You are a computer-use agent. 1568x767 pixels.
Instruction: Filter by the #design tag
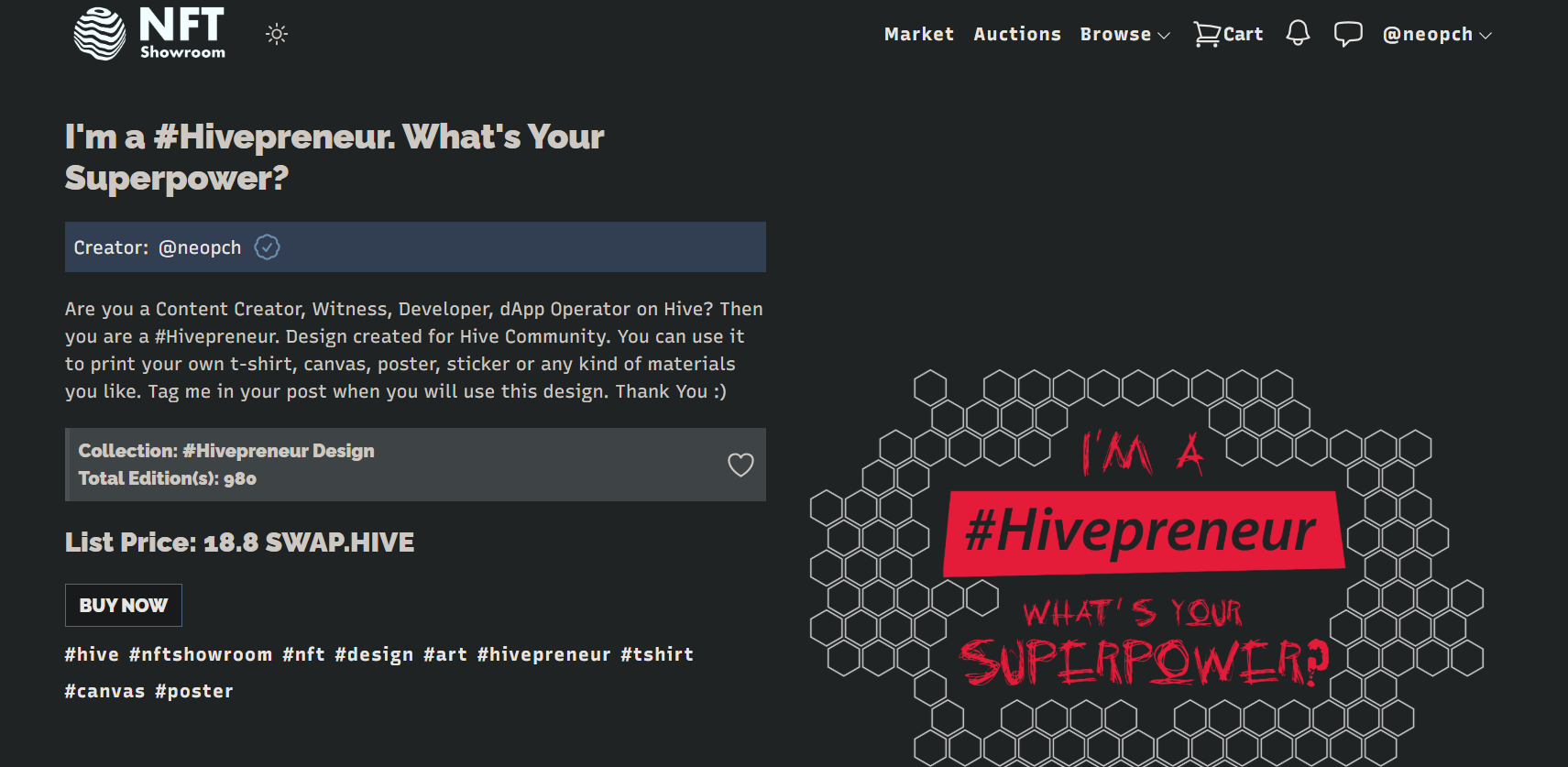[374, 654]
